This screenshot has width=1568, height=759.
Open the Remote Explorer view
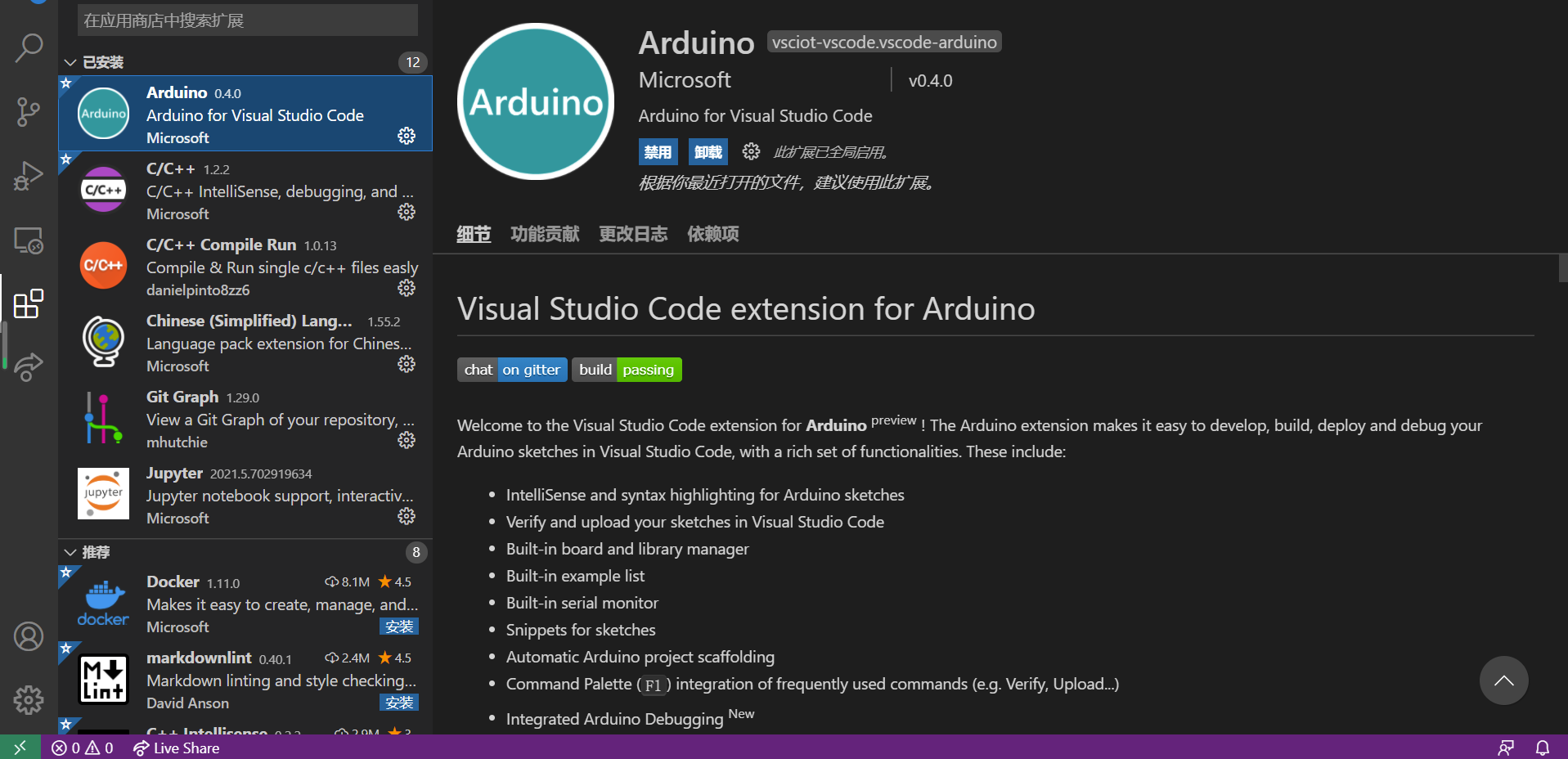click(x=29, y=240)
